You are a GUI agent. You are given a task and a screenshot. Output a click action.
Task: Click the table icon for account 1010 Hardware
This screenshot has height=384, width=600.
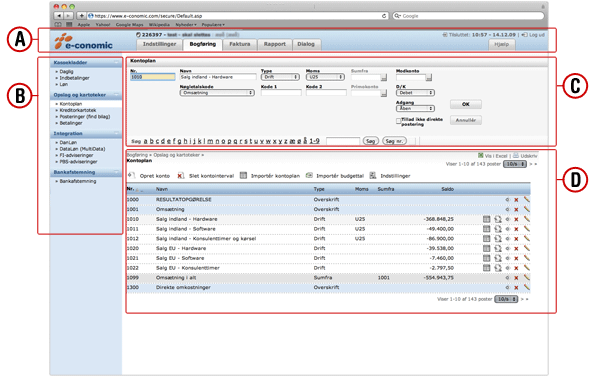[x=486, y=219]
